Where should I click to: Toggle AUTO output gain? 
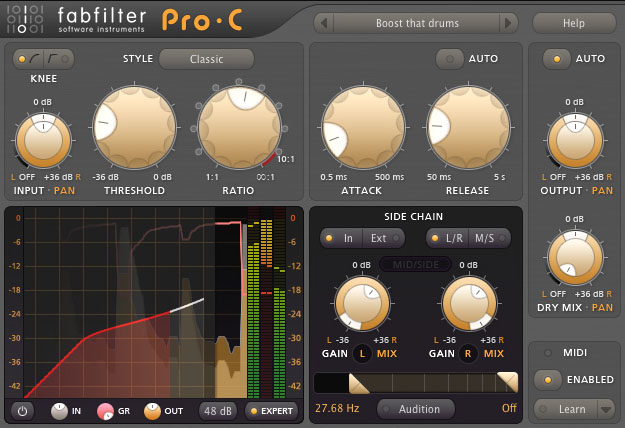[x=557, y=59]
